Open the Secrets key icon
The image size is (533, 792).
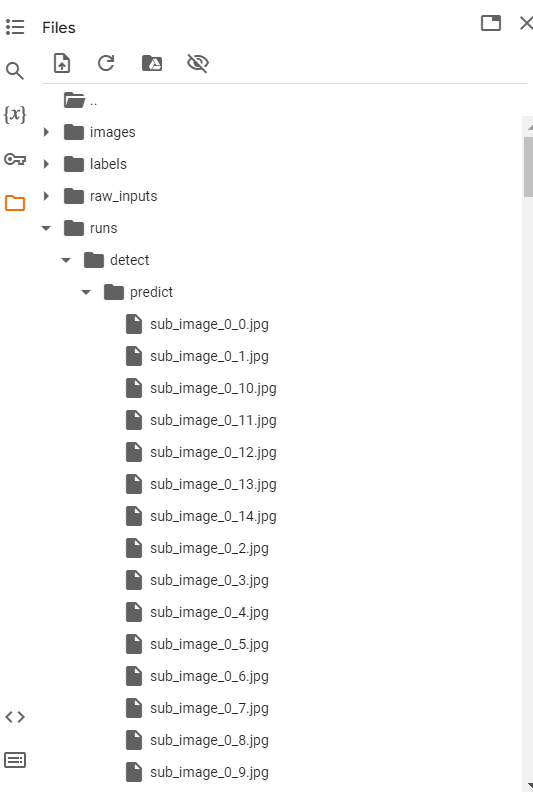tap(15, 160)
